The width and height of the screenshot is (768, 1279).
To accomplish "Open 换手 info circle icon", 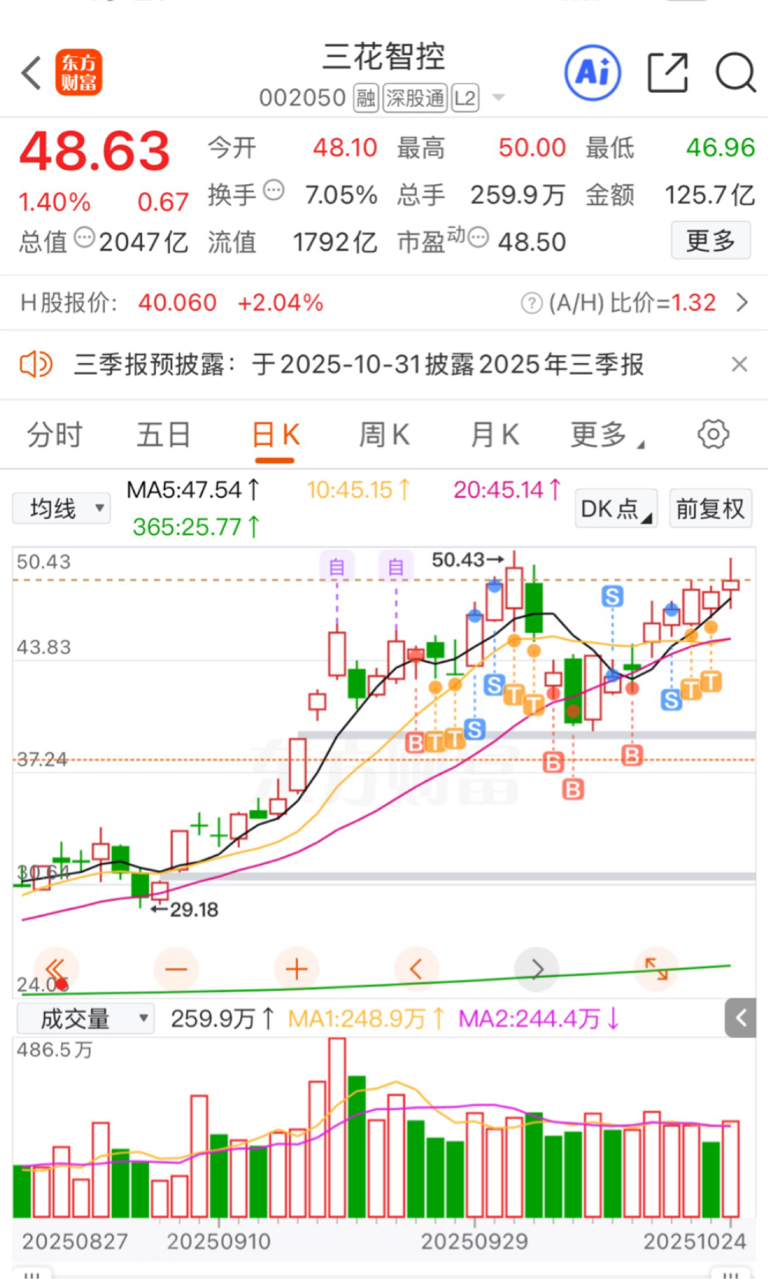I will pyautogui.click(x=273, y=190).
